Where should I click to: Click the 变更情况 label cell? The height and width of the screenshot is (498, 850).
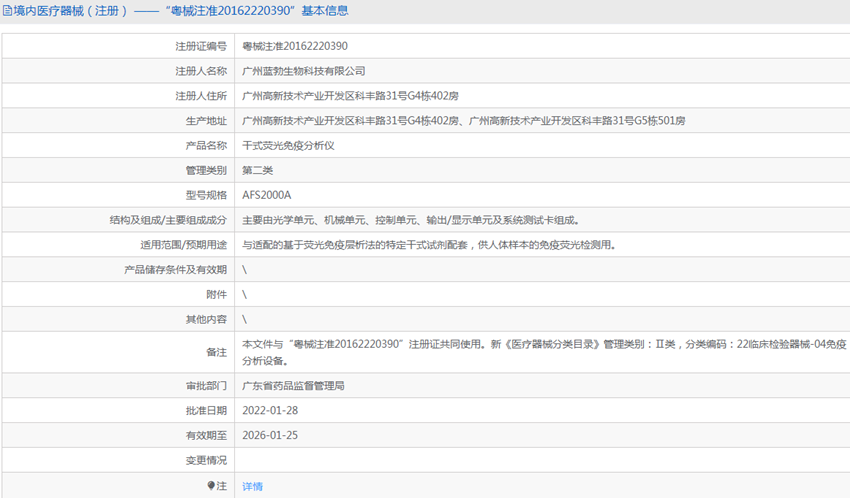118,460
